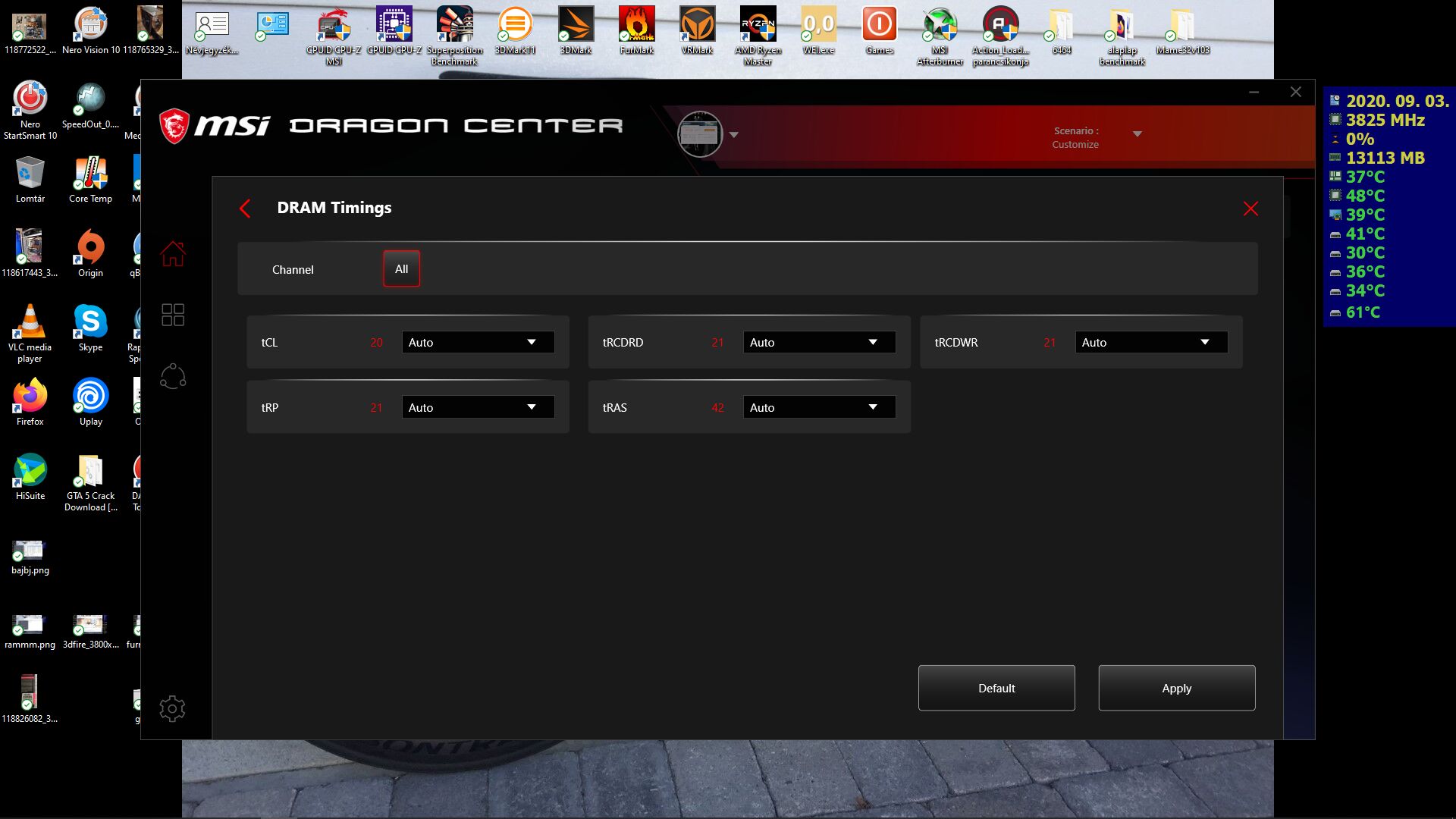
Task: Open the FurMark desktop icon
Action: tap(637, 31)
